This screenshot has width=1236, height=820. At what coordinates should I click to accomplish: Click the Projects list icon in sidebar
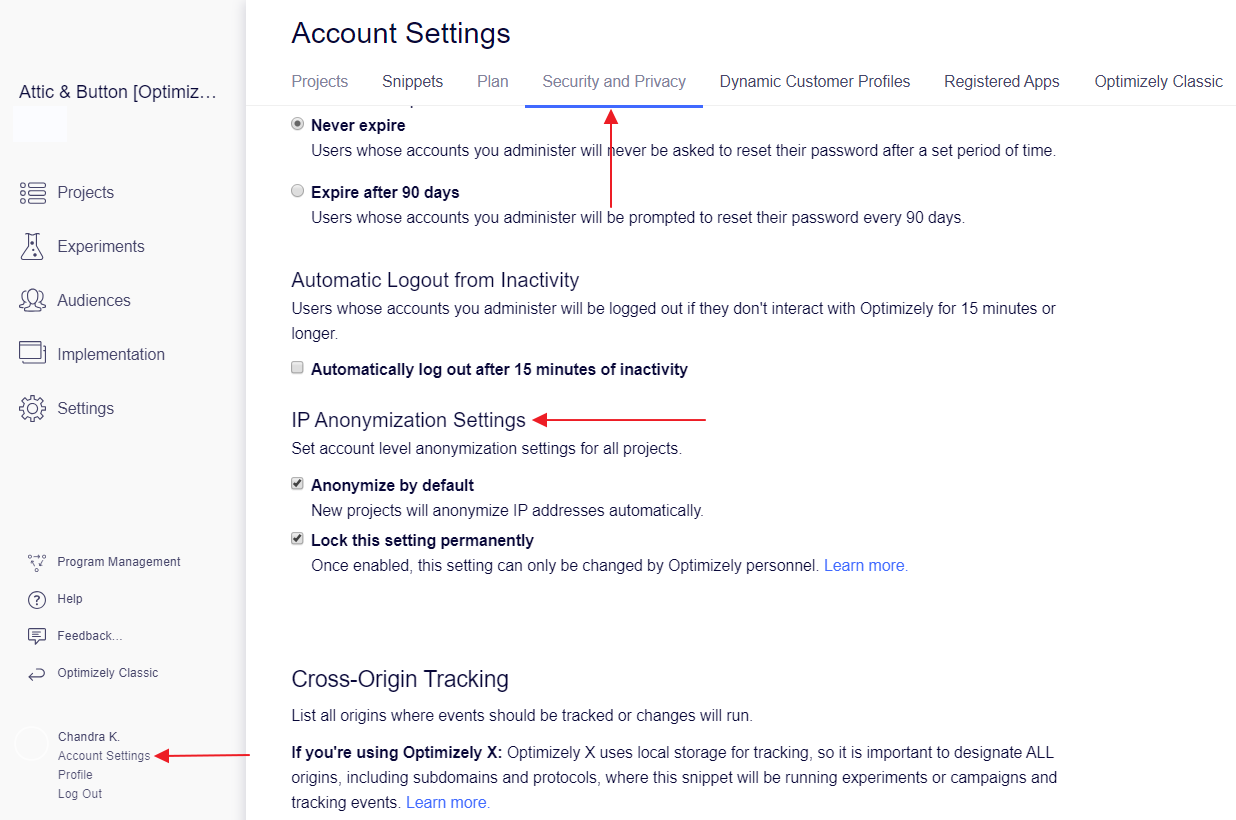point(33,193)
